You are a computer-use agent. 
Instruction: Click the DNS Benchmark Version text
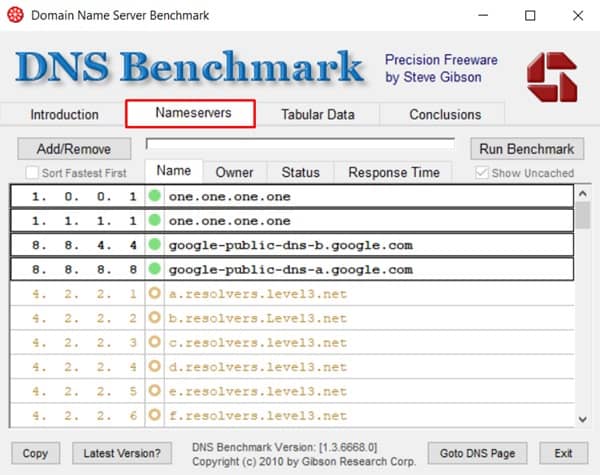tap(284, 447)
